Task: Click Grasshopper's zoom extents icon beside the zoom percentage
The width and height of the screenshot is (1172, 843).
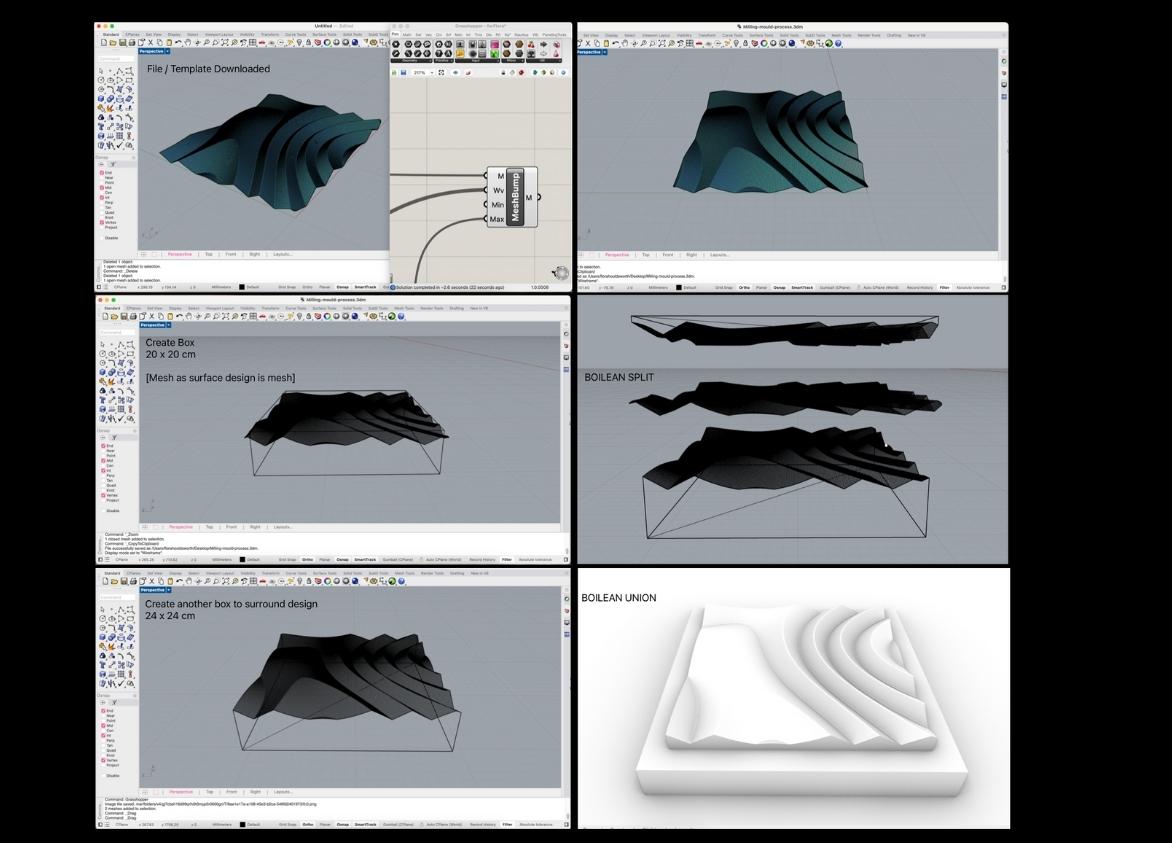Action: click(x=442, y=72)
